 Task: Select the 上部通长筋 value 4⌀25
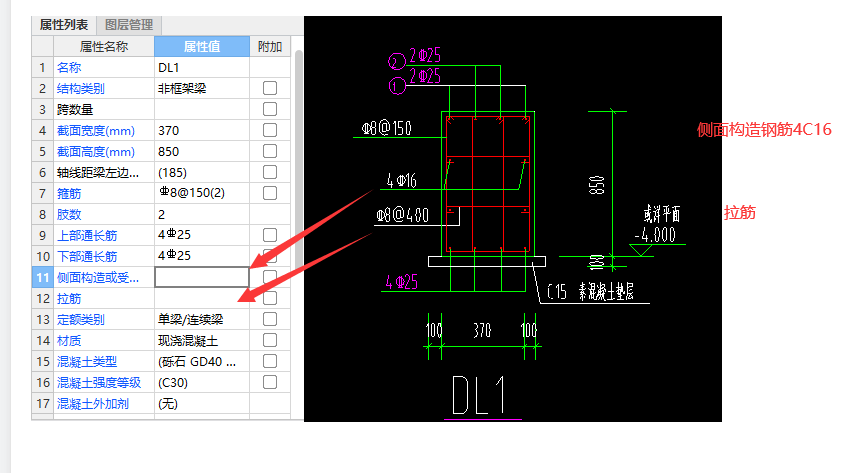[174, 235]
